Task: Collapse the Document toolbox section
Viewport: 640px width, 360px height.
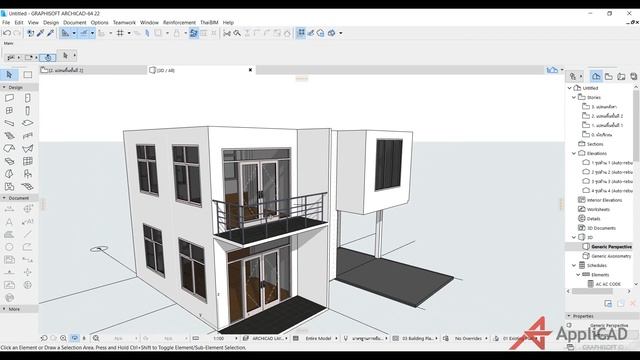Action: (4, 198)
